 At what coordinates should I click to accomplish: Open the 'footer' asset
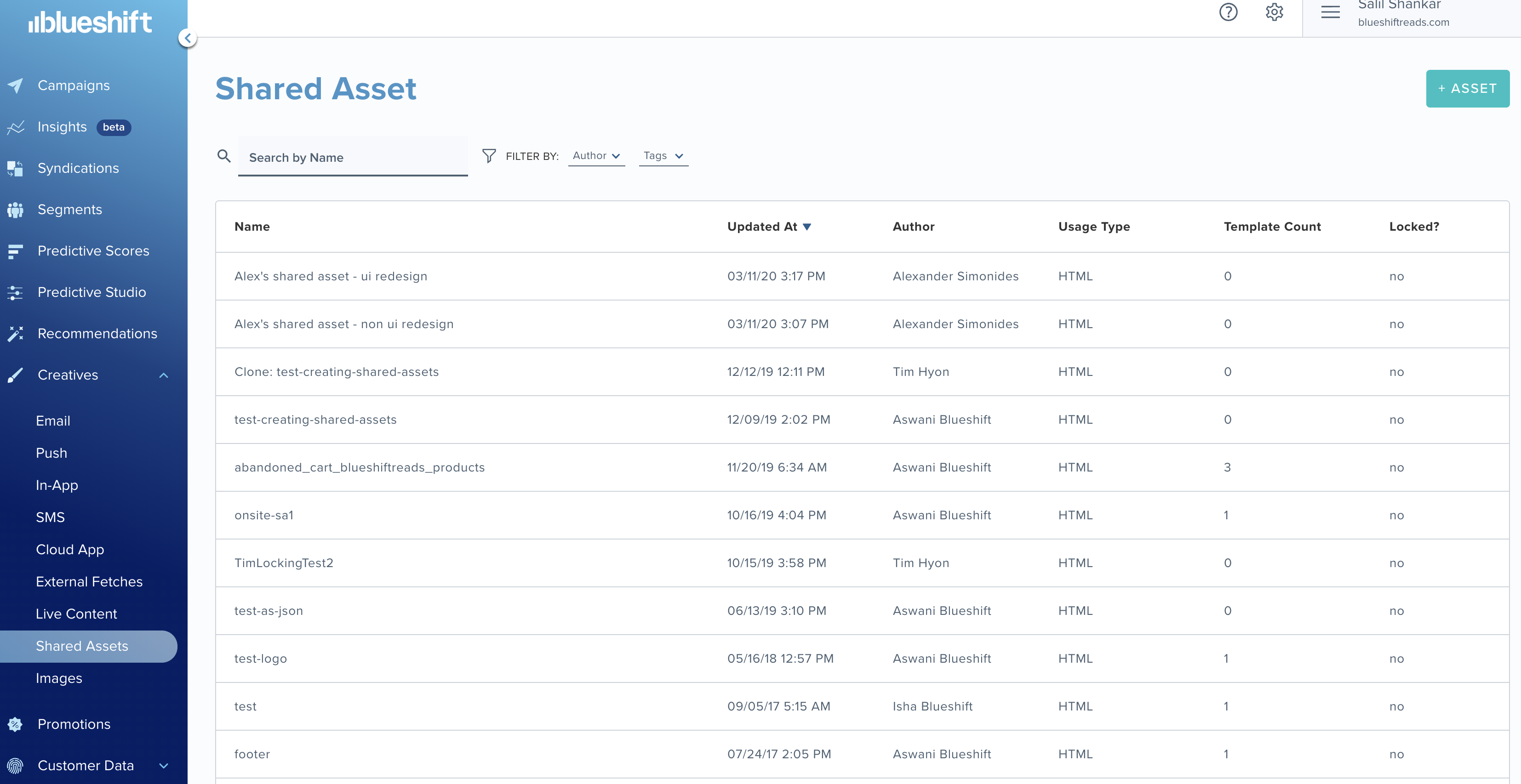click(x=252, y=755)
